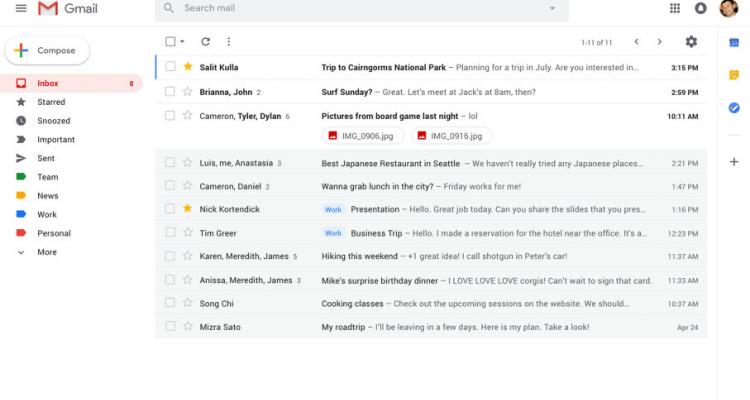Open Google Keep in side panel
Viewport: 750px width, 400px height.
click(735, 75)
